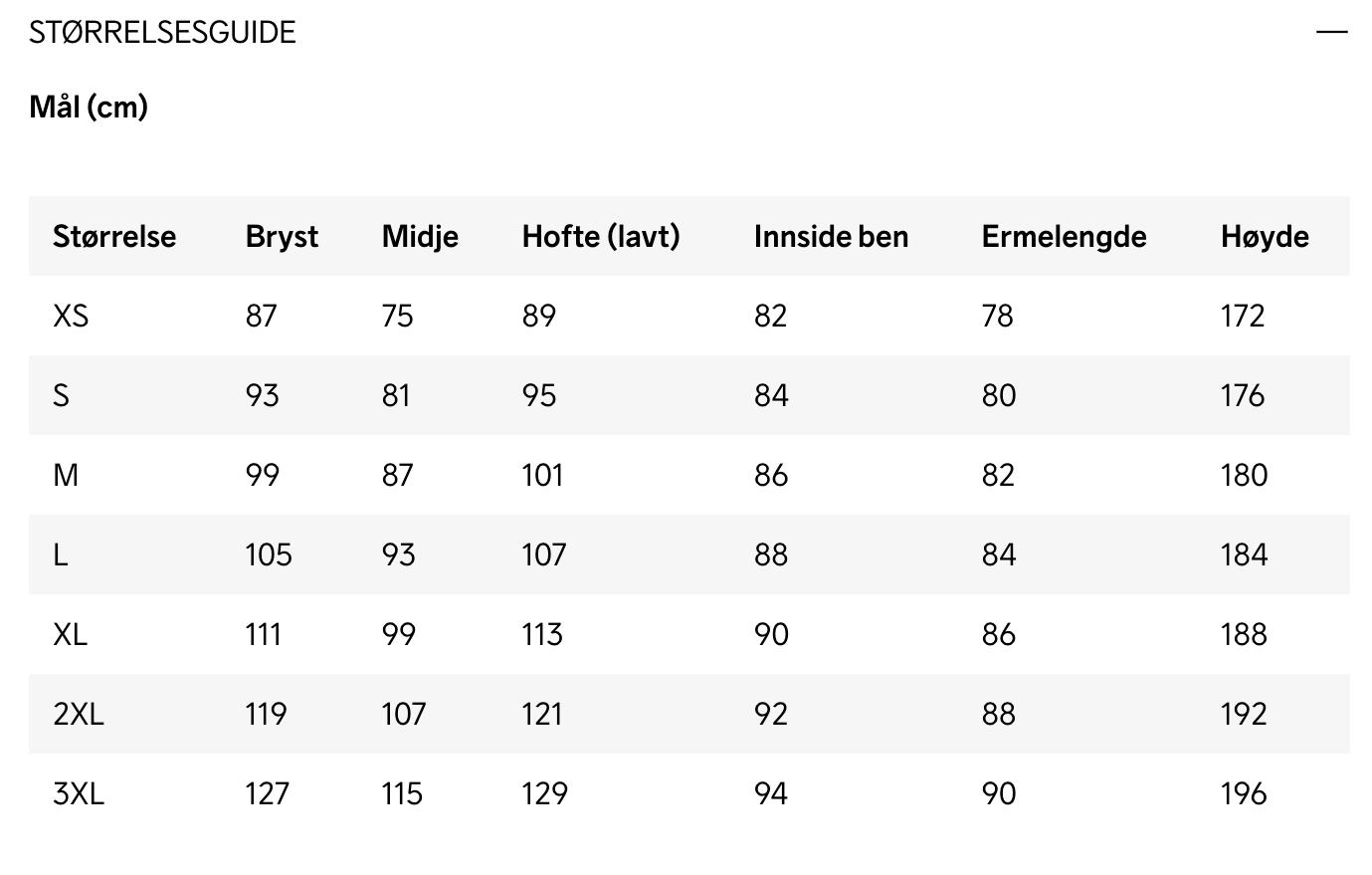1372x875 pixels.
Task: Select the 3XL size row label
Action: pos(79,793)
